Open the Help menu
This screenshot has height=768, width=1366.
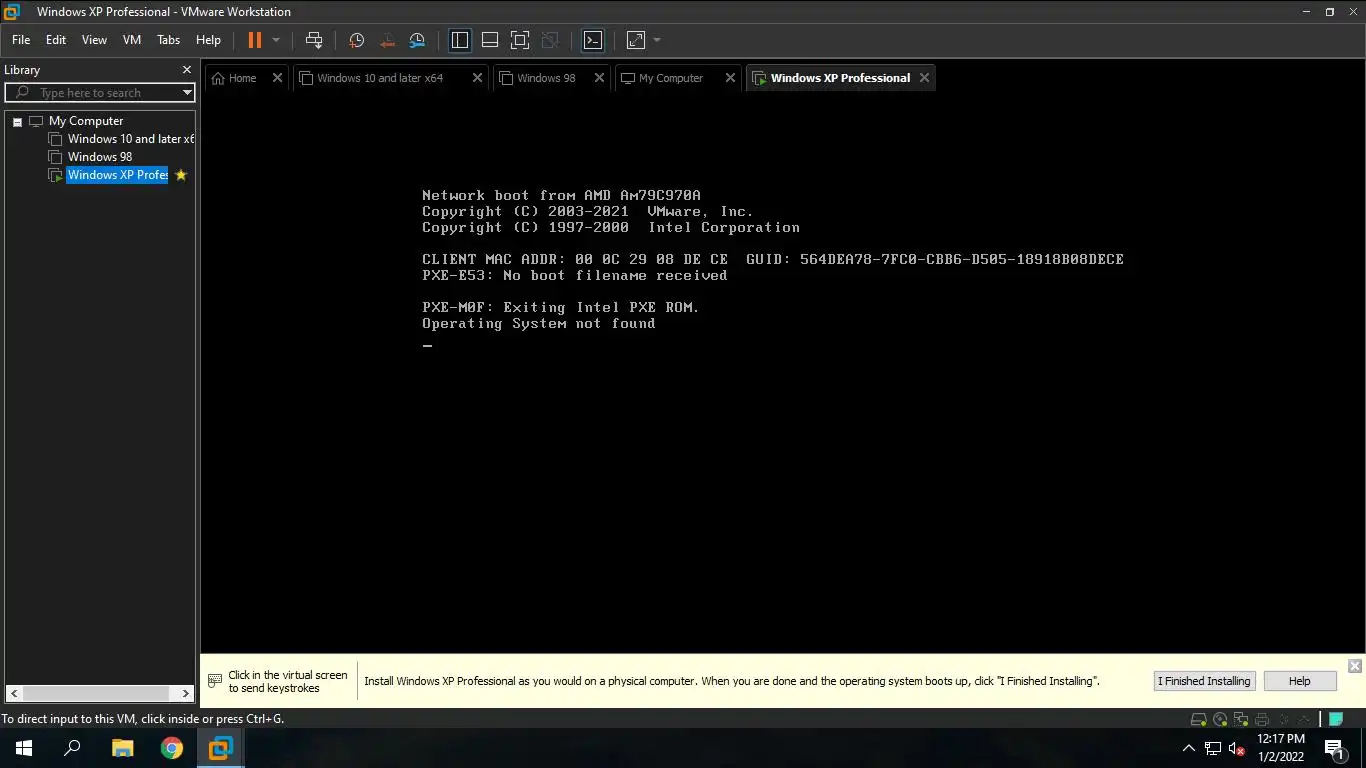(208, 40)
